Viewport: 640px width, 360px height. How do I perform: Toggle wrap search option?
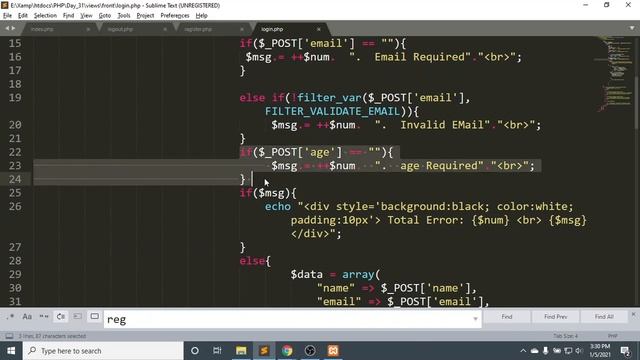coord(61,317)
